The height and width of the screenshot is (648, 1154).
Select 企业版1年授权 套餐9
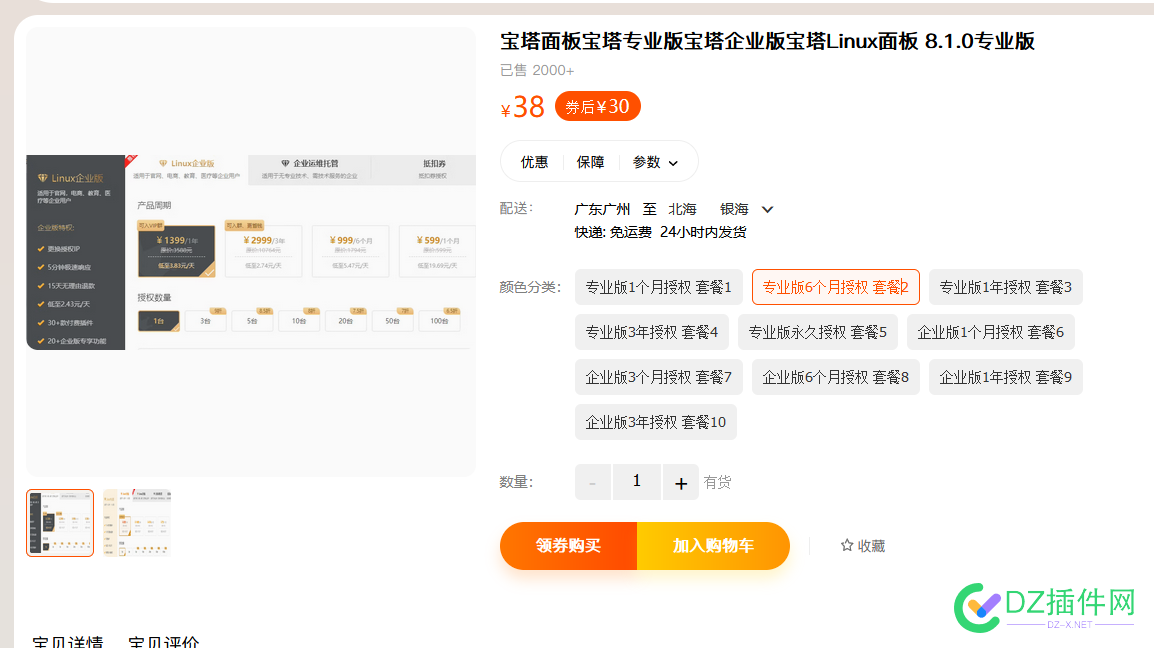tap(1005, 377)
